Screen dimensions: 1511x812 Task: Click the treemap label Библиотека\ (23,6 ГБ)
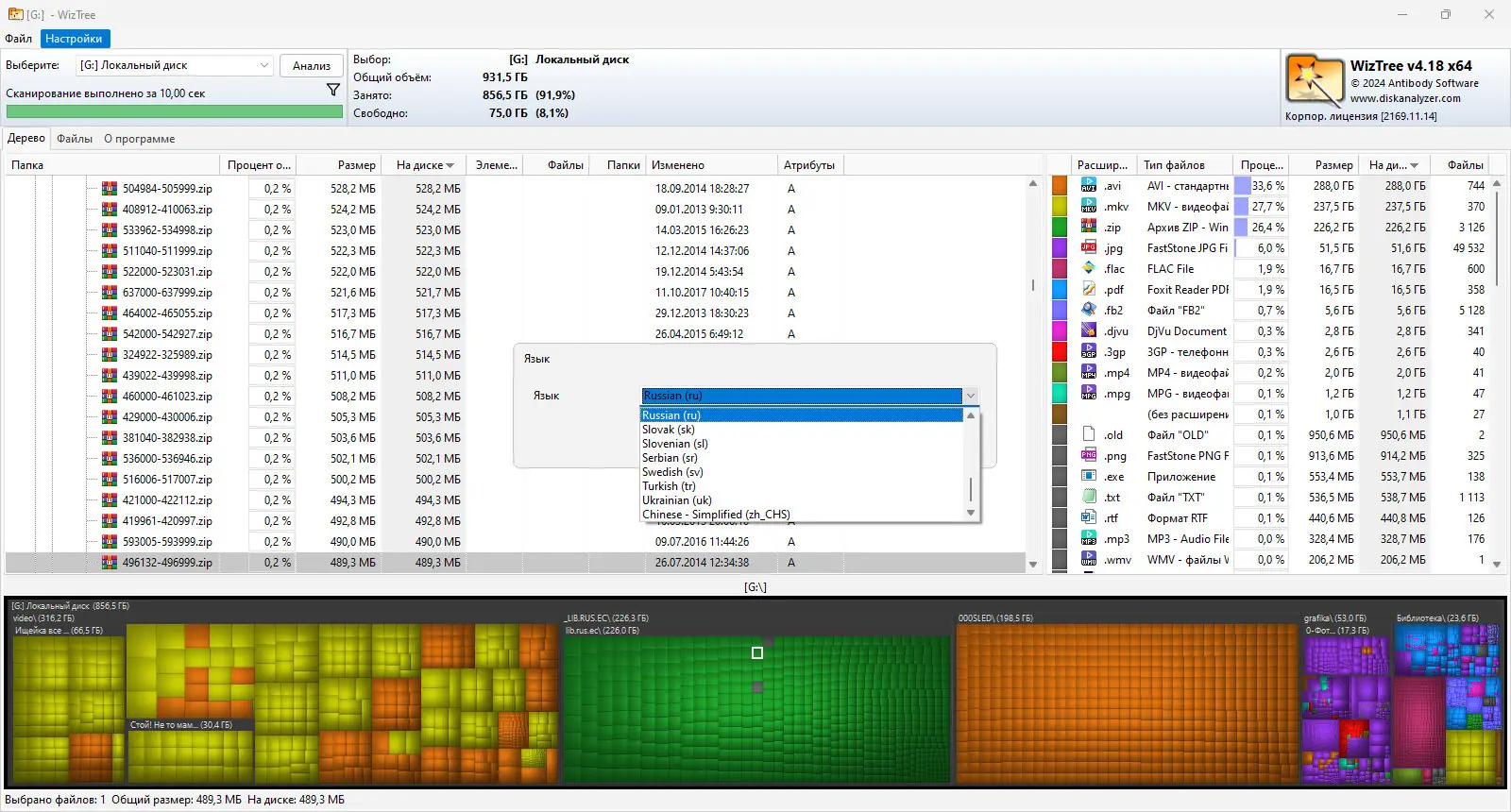coord(1437,618)
